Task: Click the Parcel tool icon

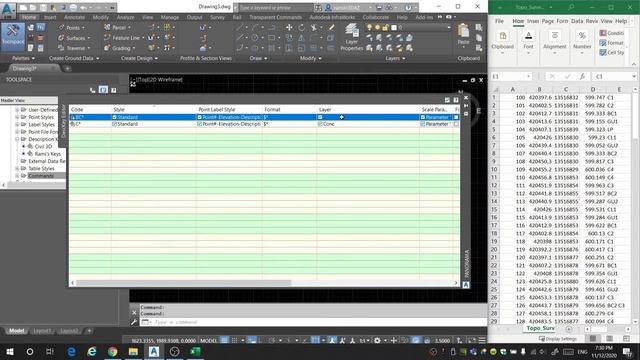Action: point(107,27)
